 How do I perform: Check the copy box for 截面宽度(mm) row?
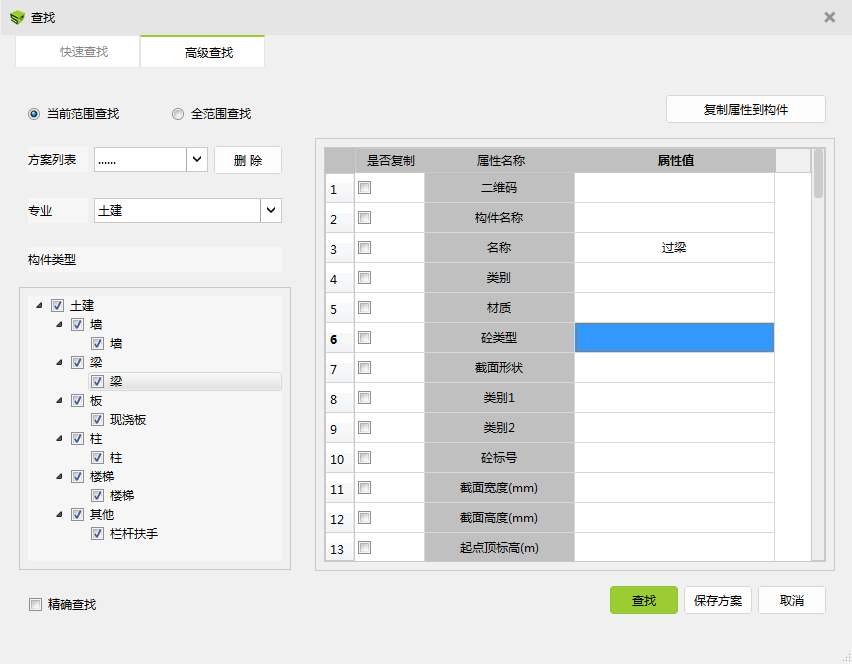365,488
